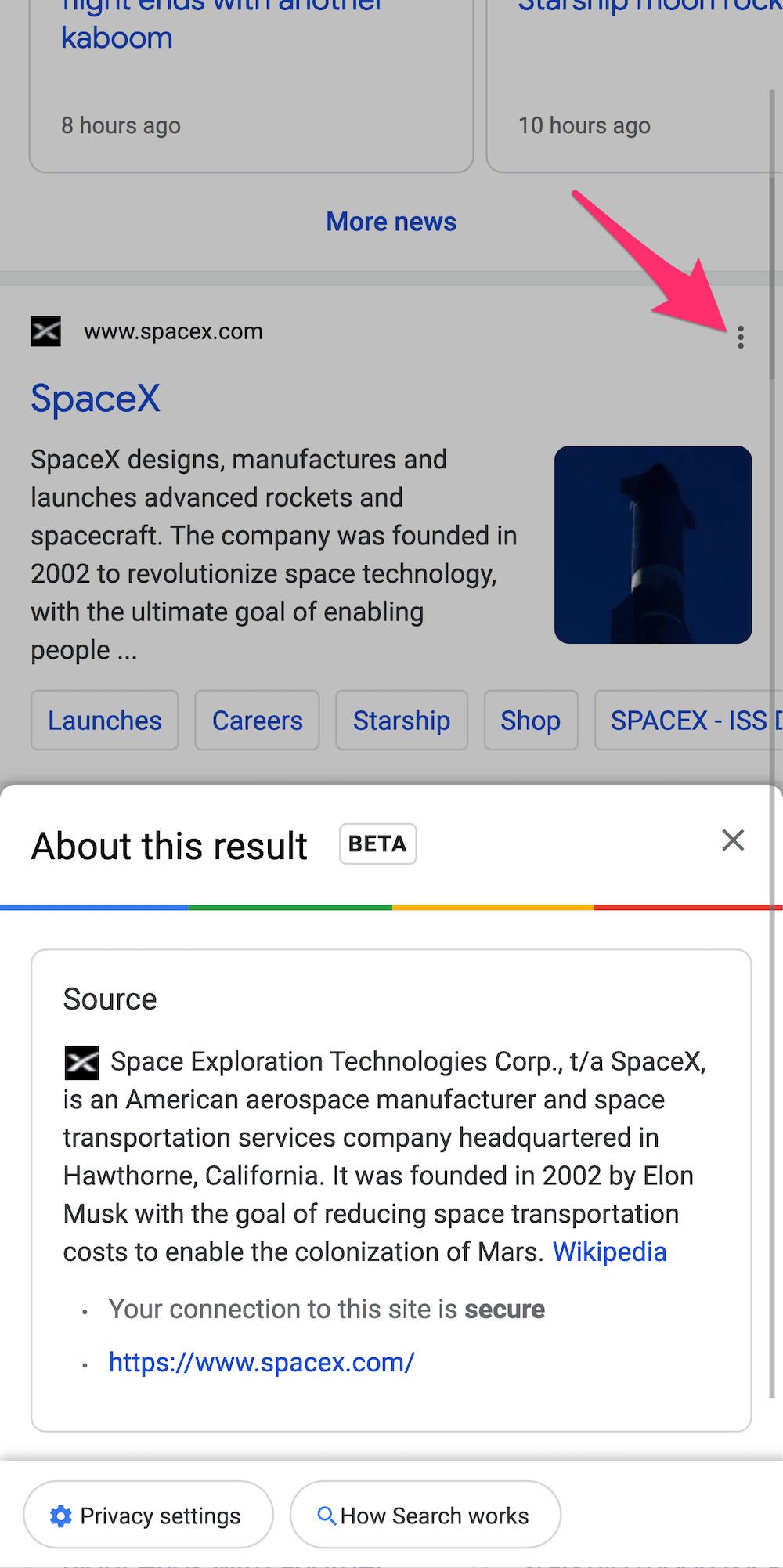Open the https://www.spacex.com/ link
The height and width of the screenshot is (1568, 783).
(262, 1363)
